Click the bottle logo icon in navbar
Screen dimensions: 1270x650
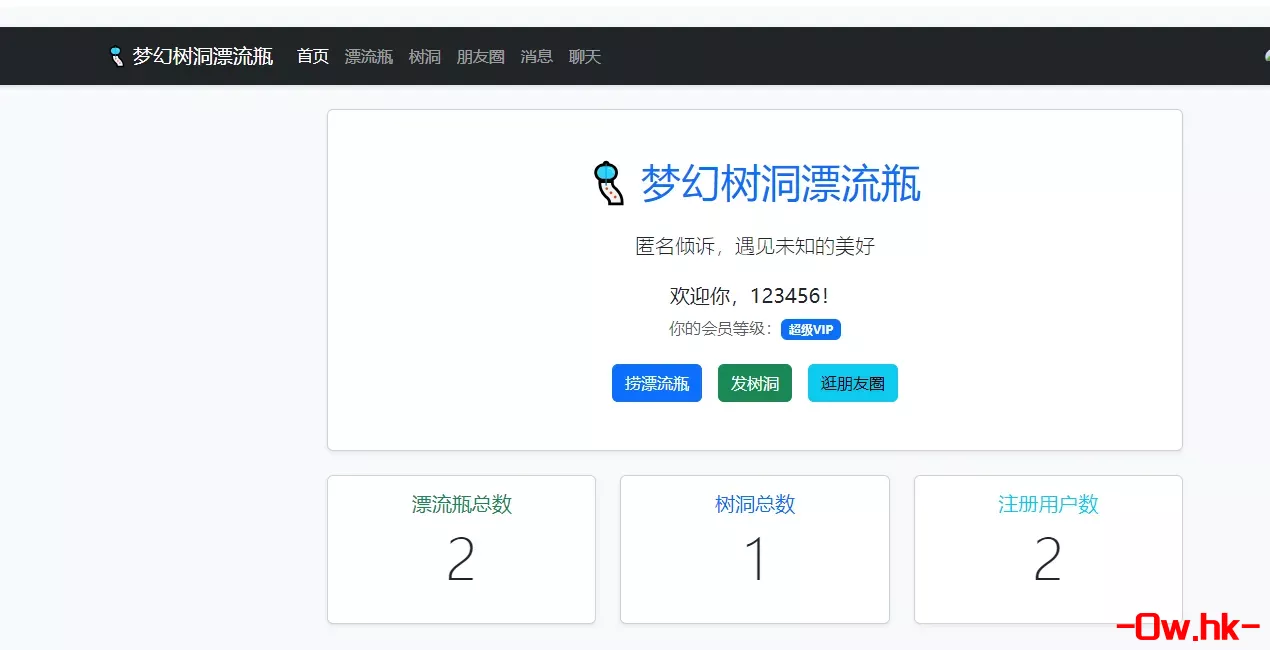pos(117,56)
